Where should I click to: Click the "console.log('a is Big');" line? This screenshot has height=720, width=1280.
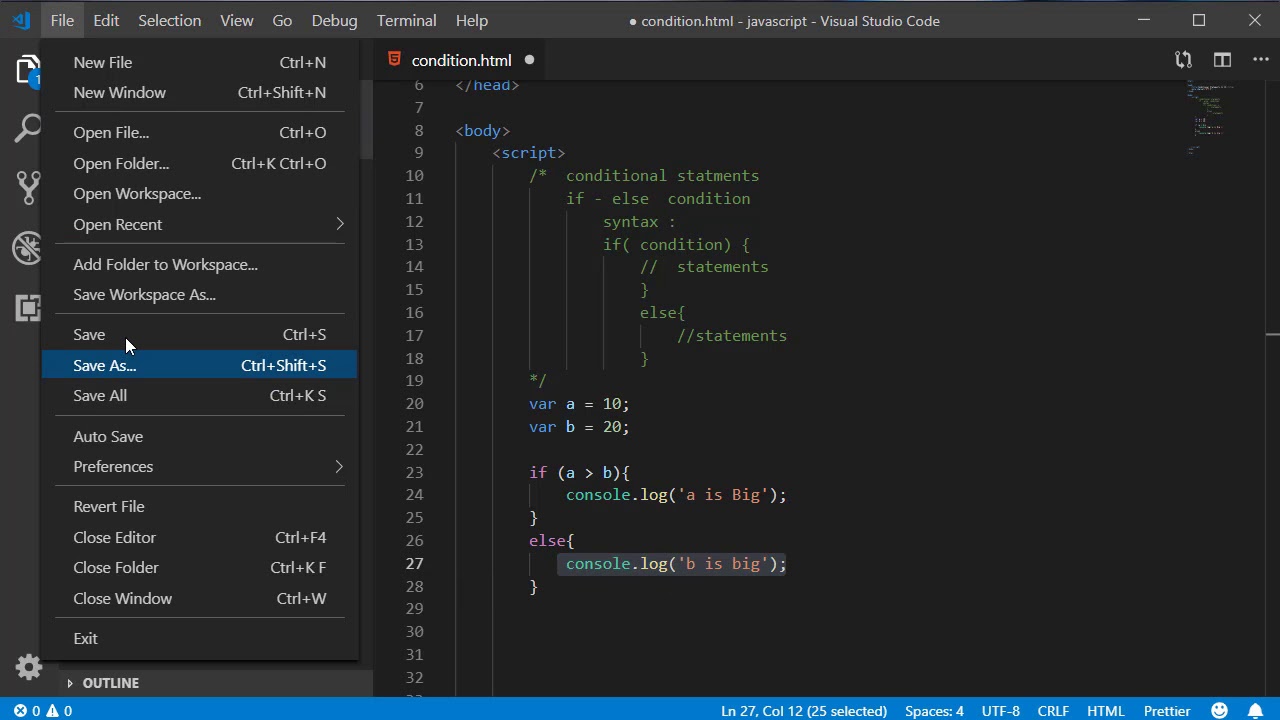click(x=676, y=494)
